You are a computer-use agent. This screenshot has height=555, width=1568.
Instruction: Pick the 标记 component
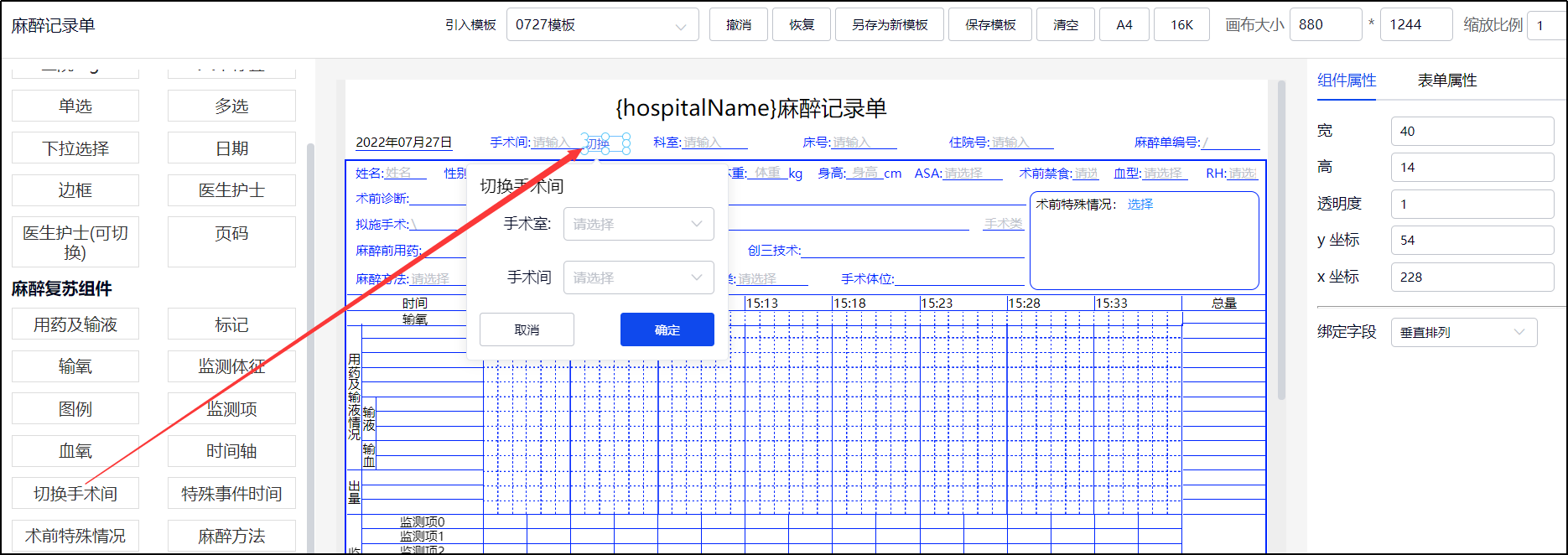pos(231,324)
